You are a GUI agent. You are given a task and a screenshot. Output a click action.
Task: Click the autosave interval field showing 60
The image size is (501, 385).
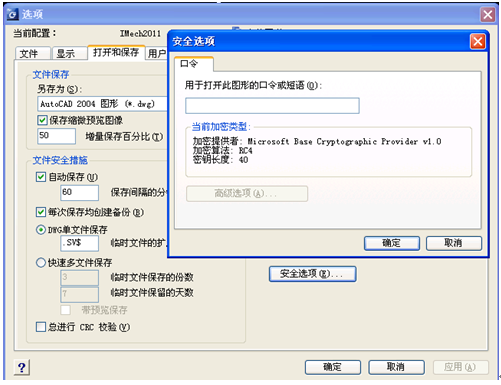coord(80,193)
